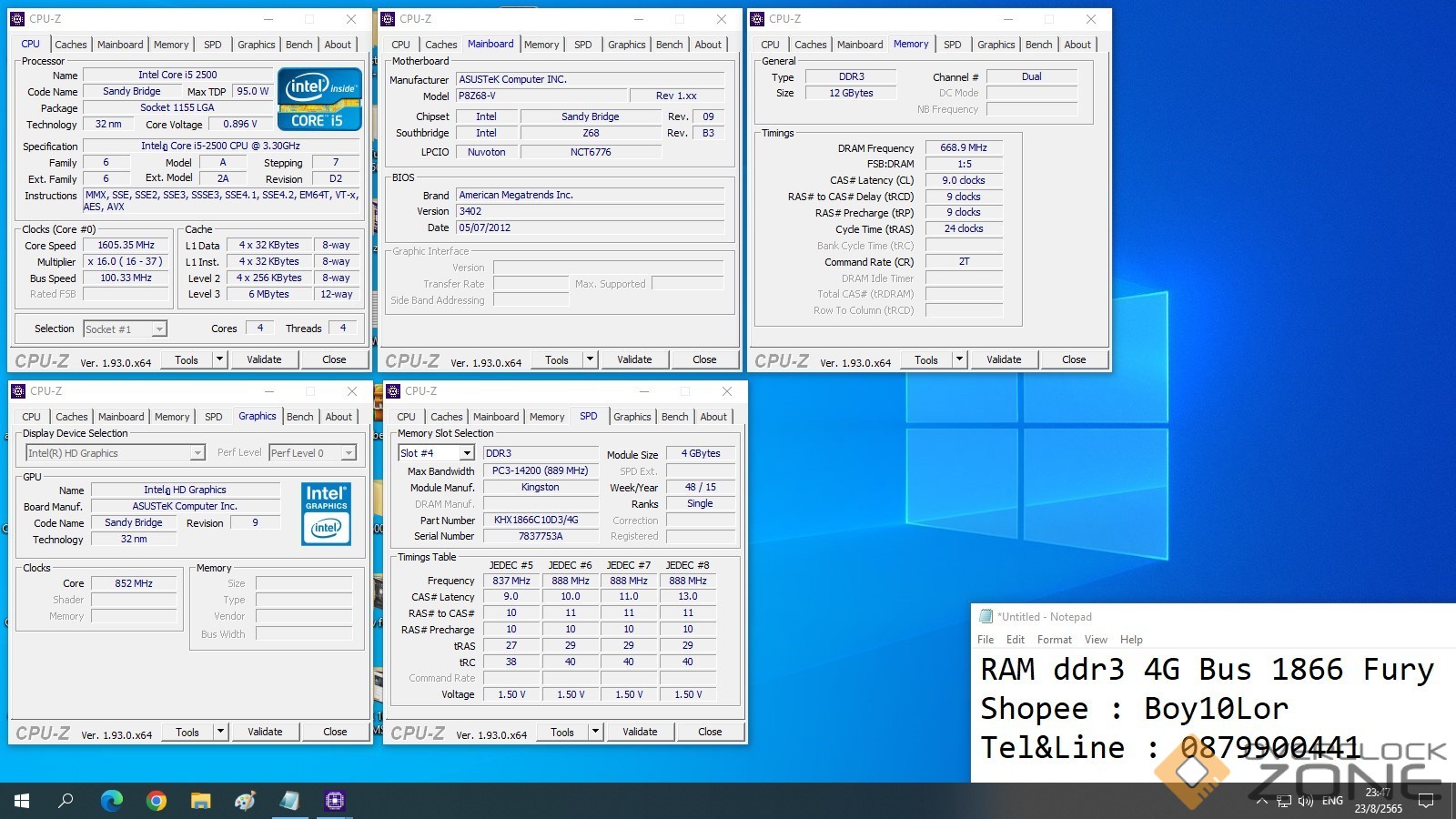Open the Format menu in Notepad
The width and height of the screenshot is (1456, 819).
click(x=1054, y=640)
